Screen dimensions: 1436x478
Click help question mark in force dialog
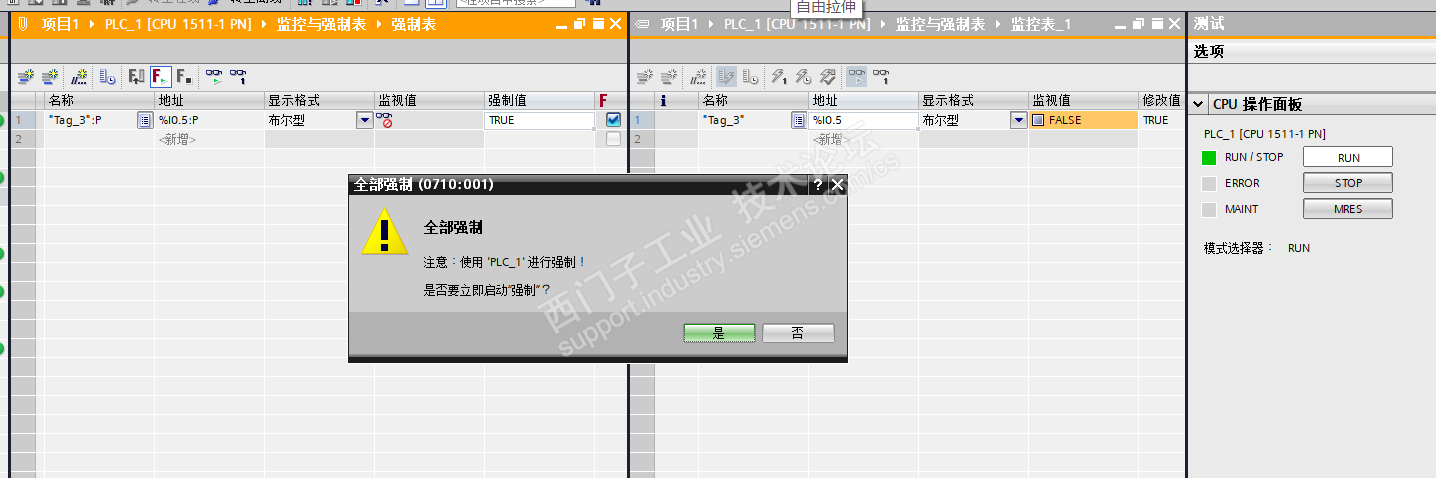[817, 185]
